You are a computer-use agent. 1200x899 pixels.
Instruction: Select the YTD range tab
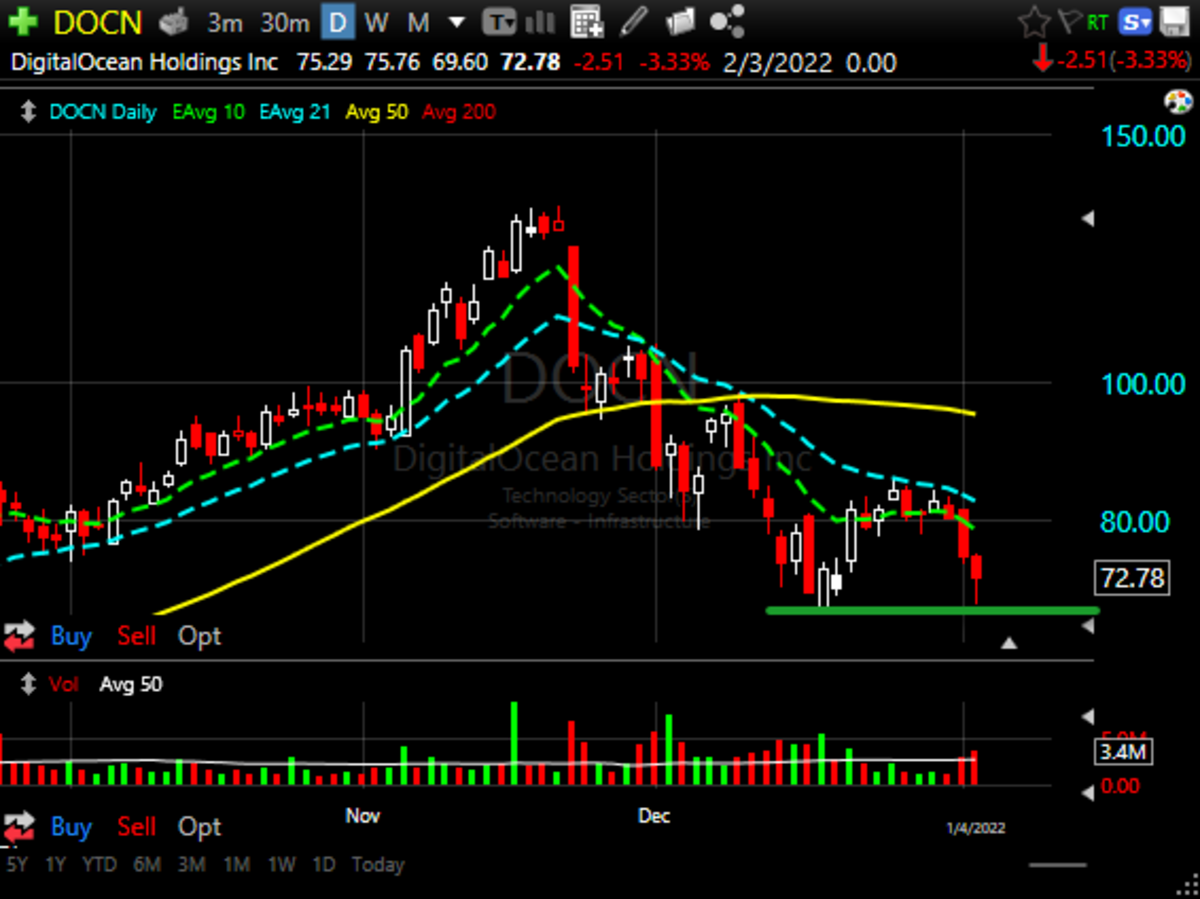(x=100, y=864)
